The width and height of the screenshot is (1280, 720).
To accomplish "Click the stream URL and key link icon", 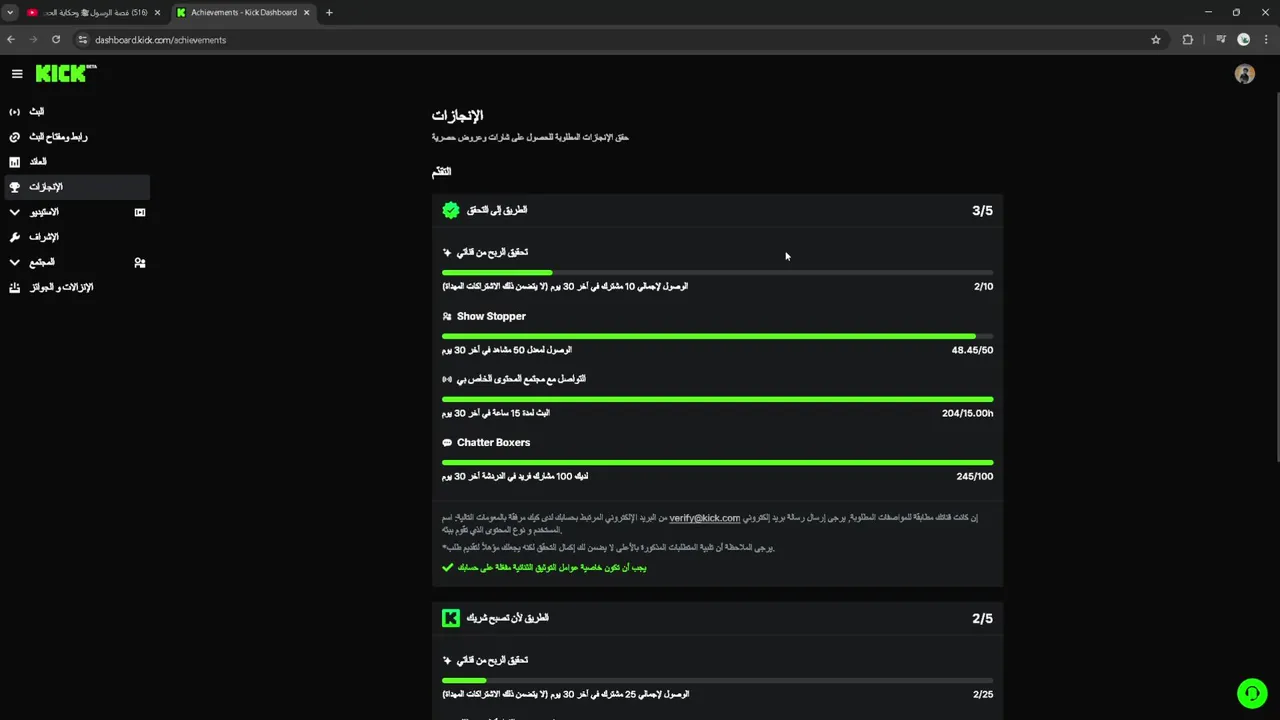I will tap(14, 137).
